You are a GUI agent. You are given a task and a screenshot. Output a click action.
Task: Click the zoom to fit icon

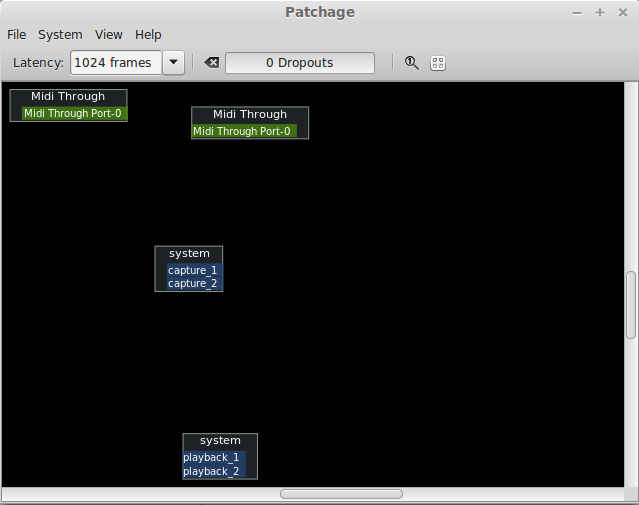pyautogui.click(x=438, y=63)
